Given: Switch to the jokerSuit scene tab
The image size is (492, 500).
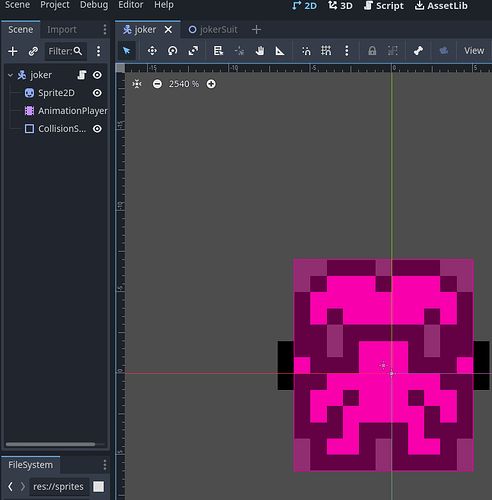Looking at the screenshot, I should click(x=213, y=30).
